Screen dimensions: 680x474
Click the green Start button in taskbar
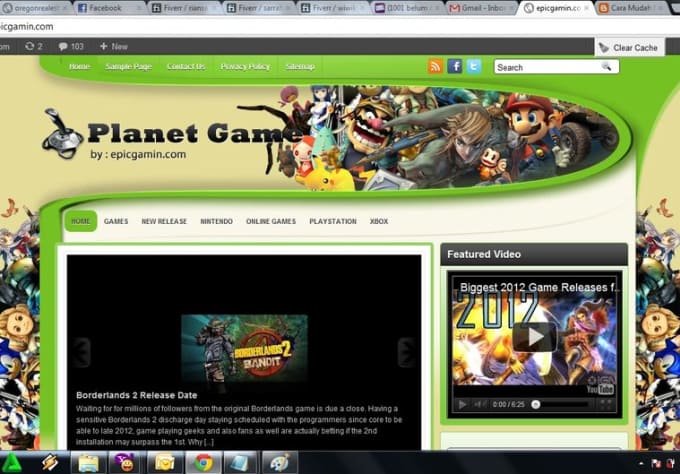[13, 464]
